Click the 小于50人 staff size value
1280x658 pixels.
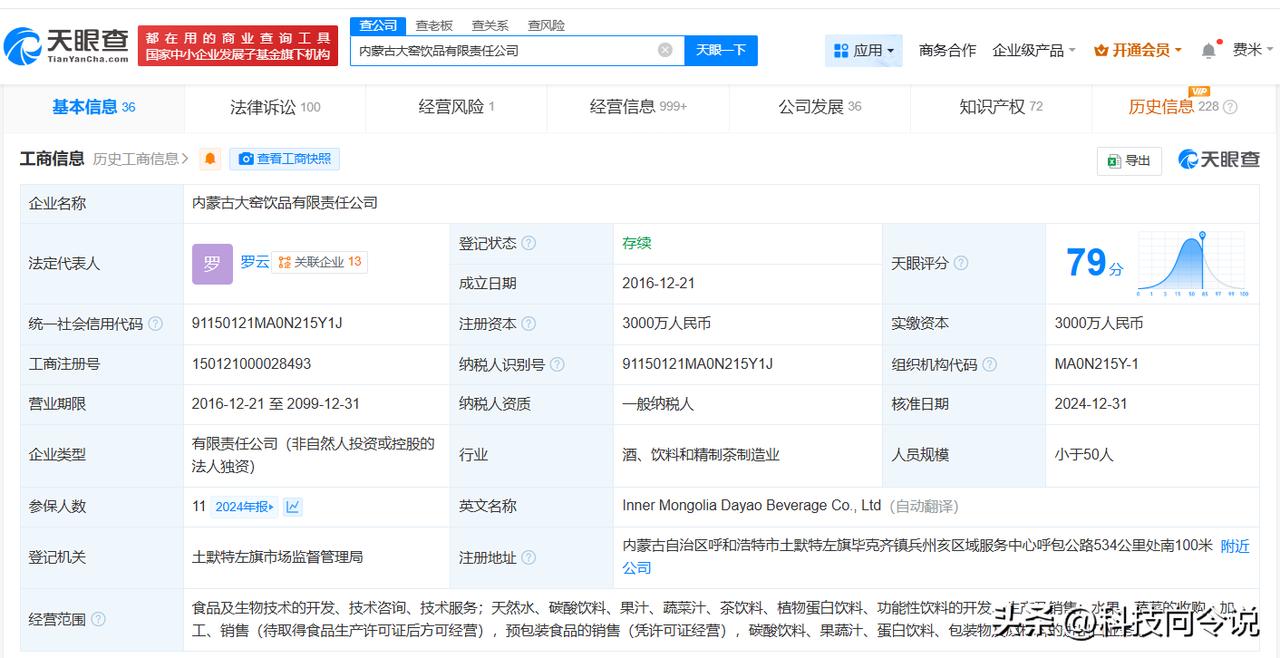1083,455
